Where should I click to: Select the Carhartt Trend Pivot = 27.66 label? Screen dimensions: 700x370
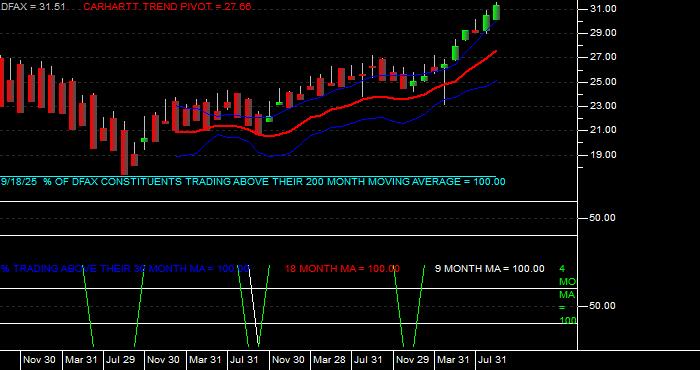point(167,7)
